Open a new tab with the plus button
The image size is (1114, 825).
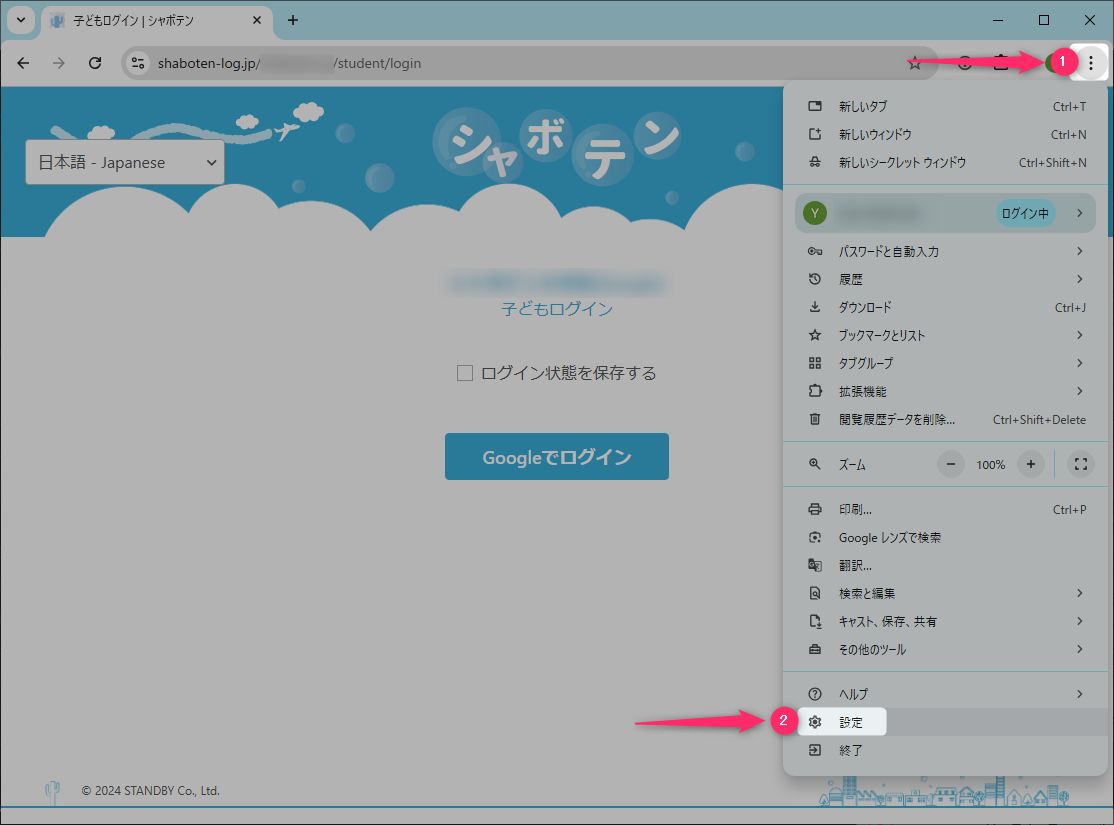point(293,20)
